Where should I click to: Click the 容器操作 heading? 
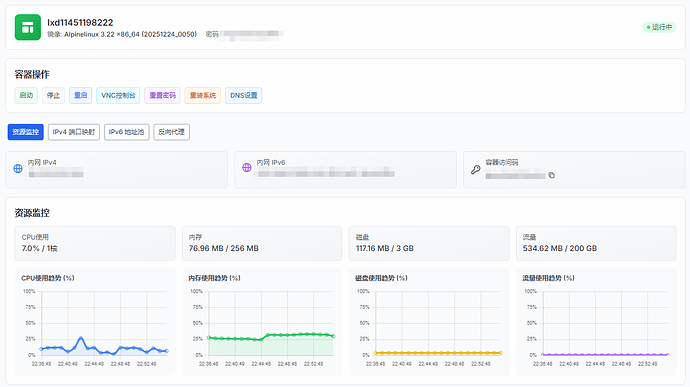pyautogui.click(x=32, y=74)
